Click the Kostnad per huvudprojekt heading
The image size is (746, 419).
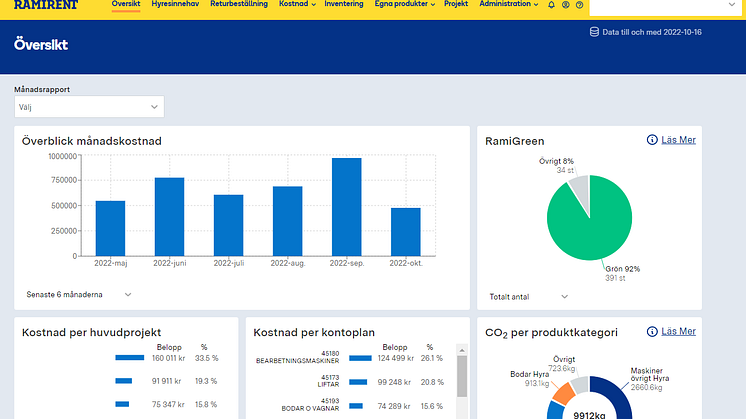point(91,332)
